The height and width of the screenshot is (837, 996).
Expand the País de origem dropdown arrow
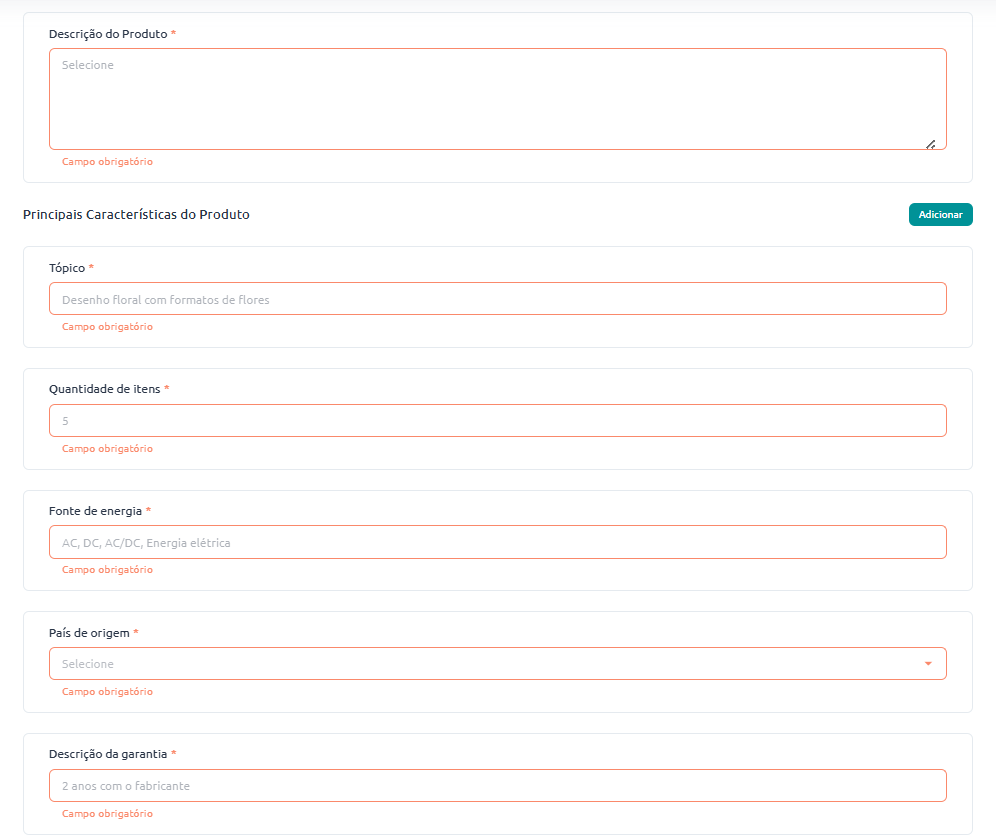pyautogui.click(x=928, y=664)
